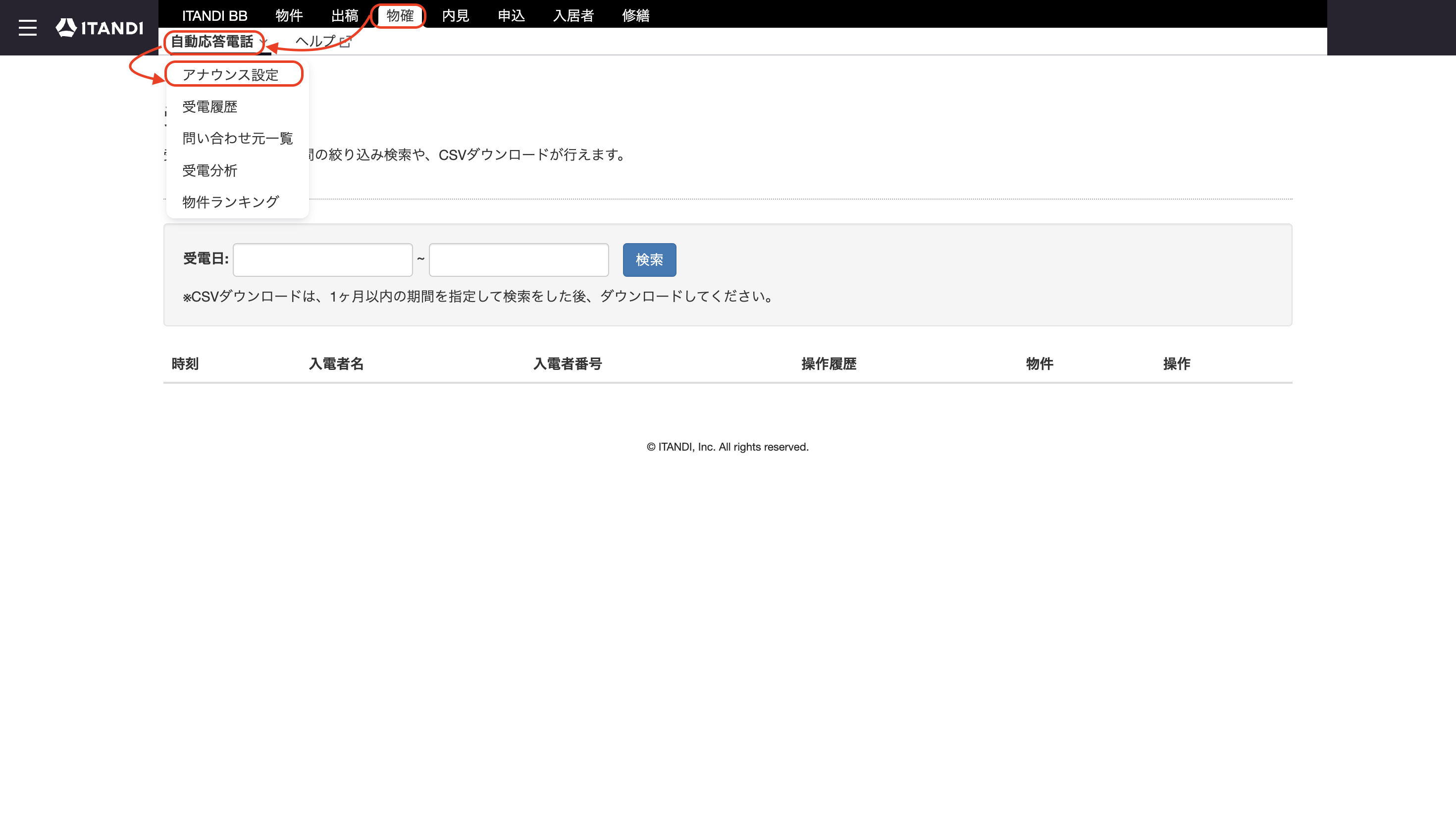
Task: Focus the 受電日 start date field
Action: (x=323, y=259)
